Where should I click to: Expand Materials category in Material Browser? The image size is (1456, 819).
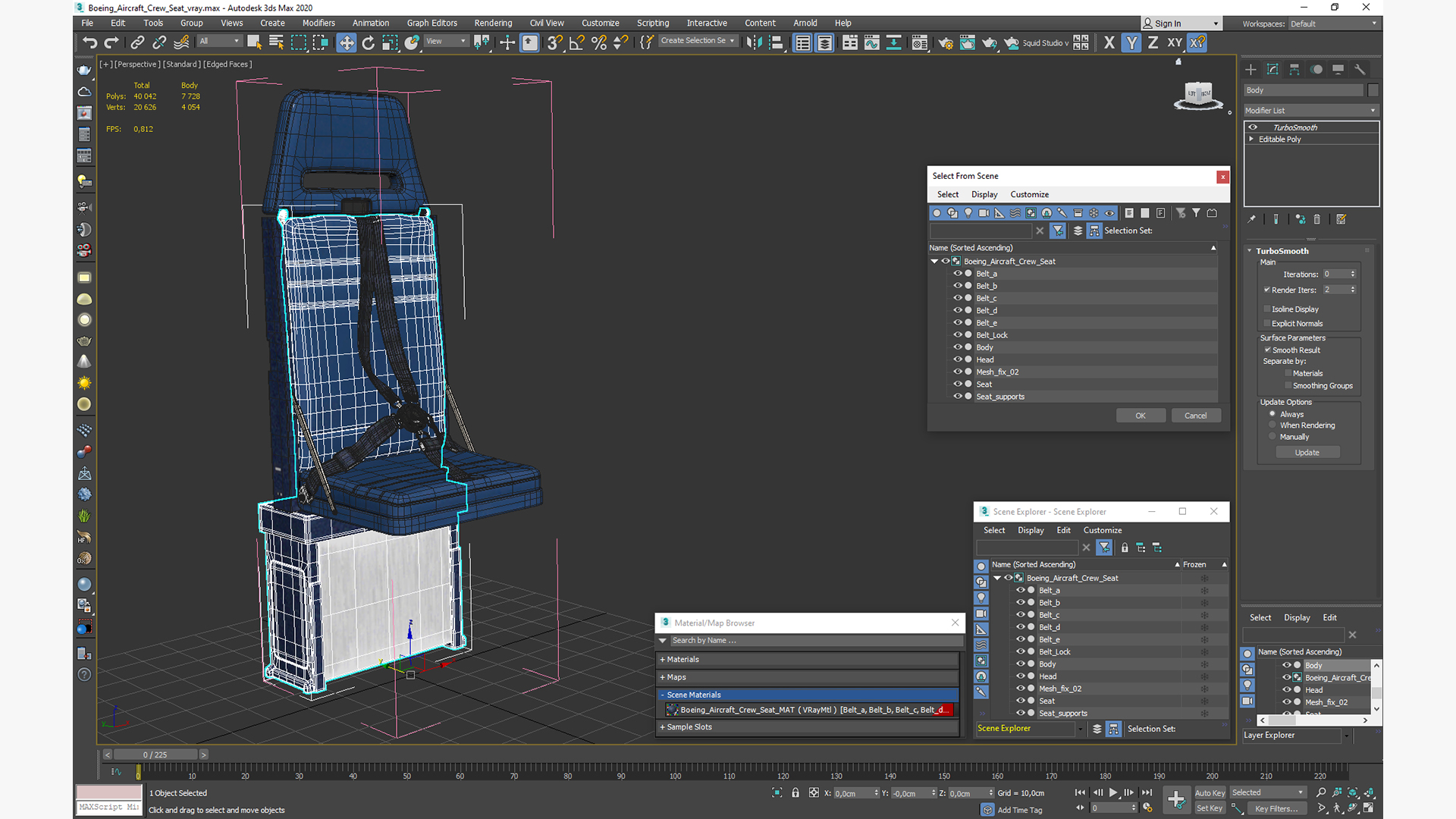coord(680,659)
